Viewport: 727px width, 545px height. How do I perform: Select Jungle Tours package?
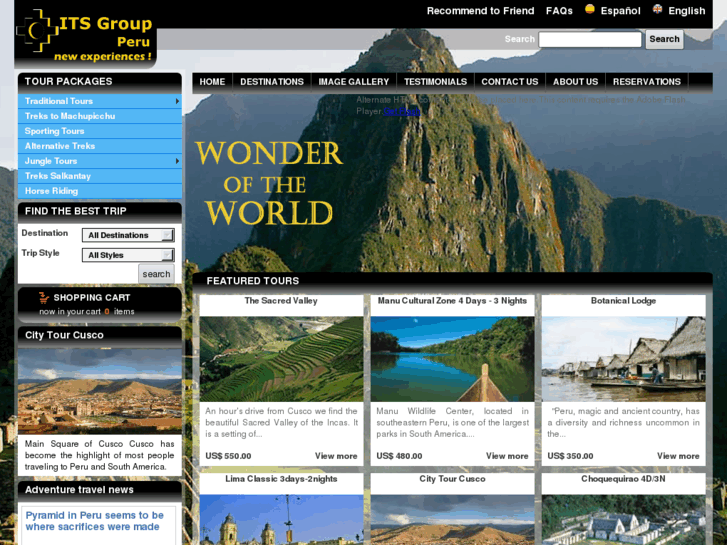[100, 161]
